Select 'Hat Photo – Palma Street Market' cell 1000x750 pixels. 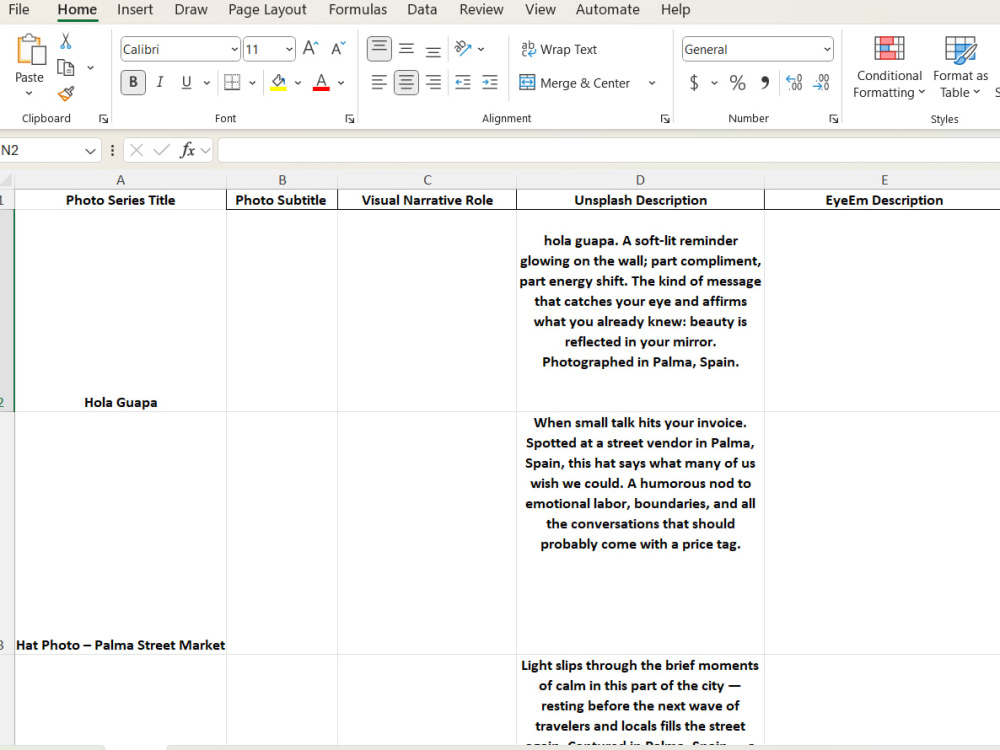click(121, 533)
